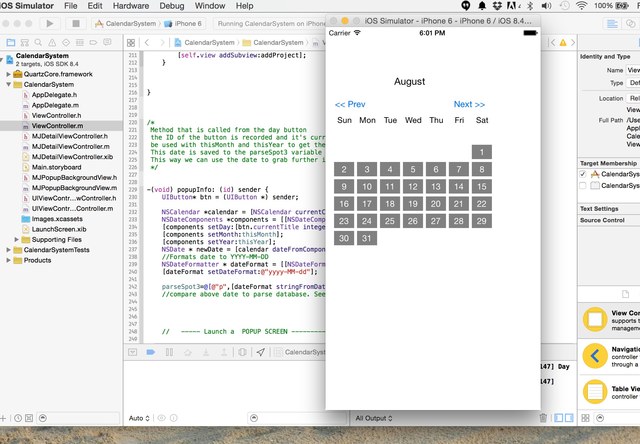The height and width of the screenshot is (444, 640).
Task: Click the simulate location arrow icon
Action: (260, 352)
